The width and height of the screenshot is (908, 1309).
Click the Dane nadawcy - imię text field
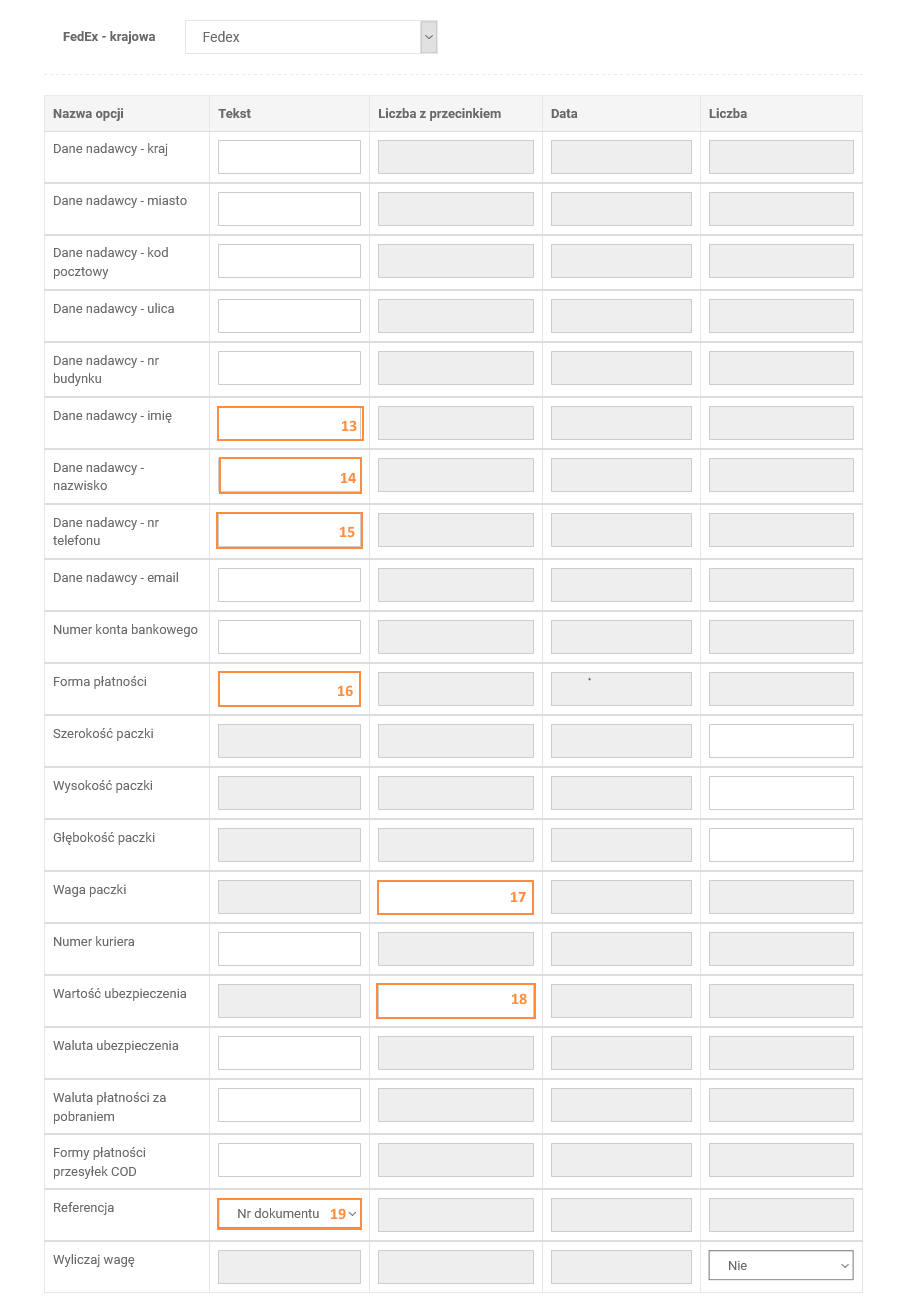click(x=289, y=424)
